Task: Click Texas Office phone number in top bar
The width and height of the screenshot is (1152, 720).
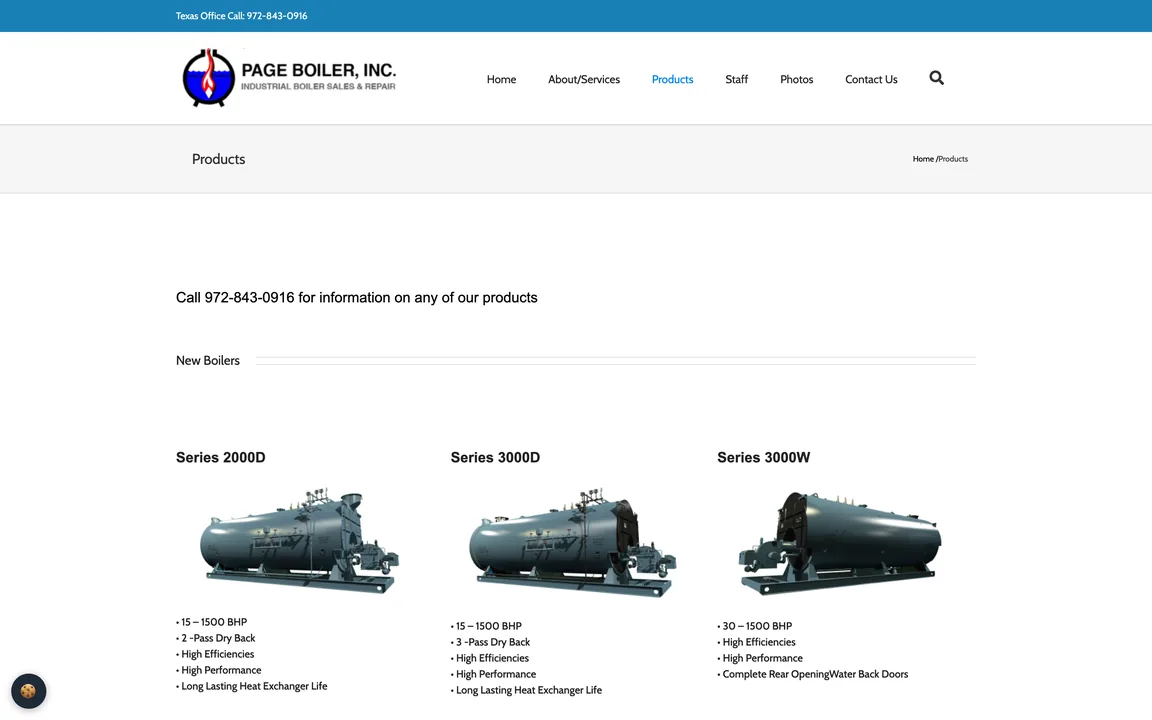Action: coord(277,15)
